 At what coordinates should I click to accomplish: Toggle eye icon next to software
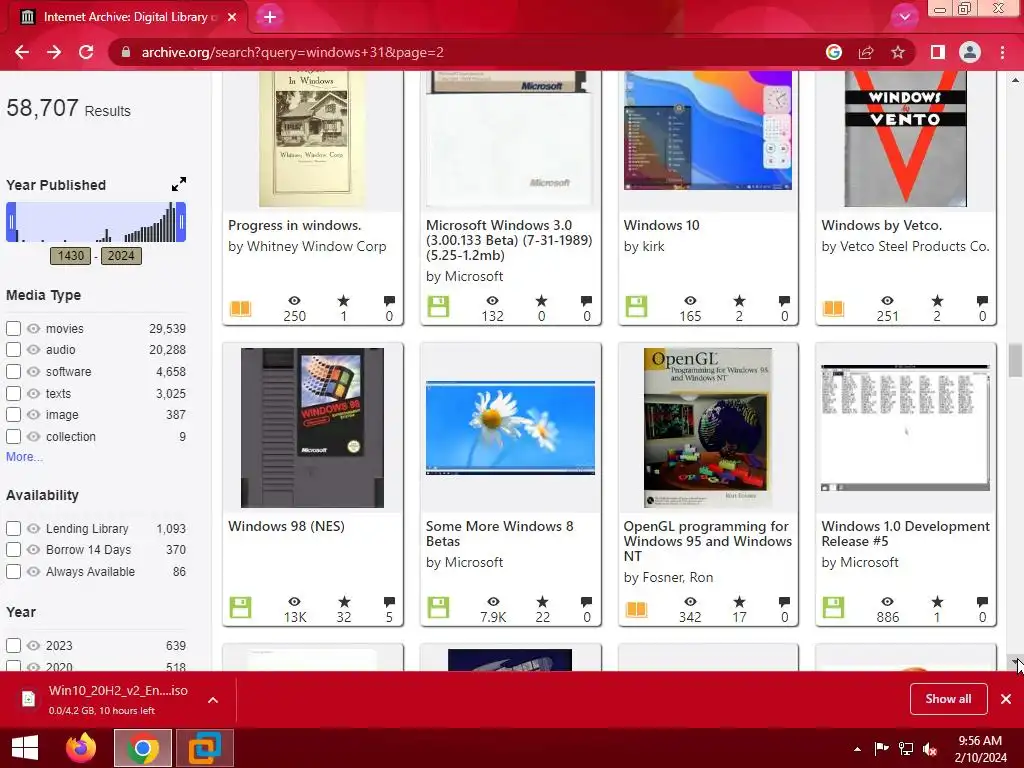pyautogui.click(x=33, y=371)
